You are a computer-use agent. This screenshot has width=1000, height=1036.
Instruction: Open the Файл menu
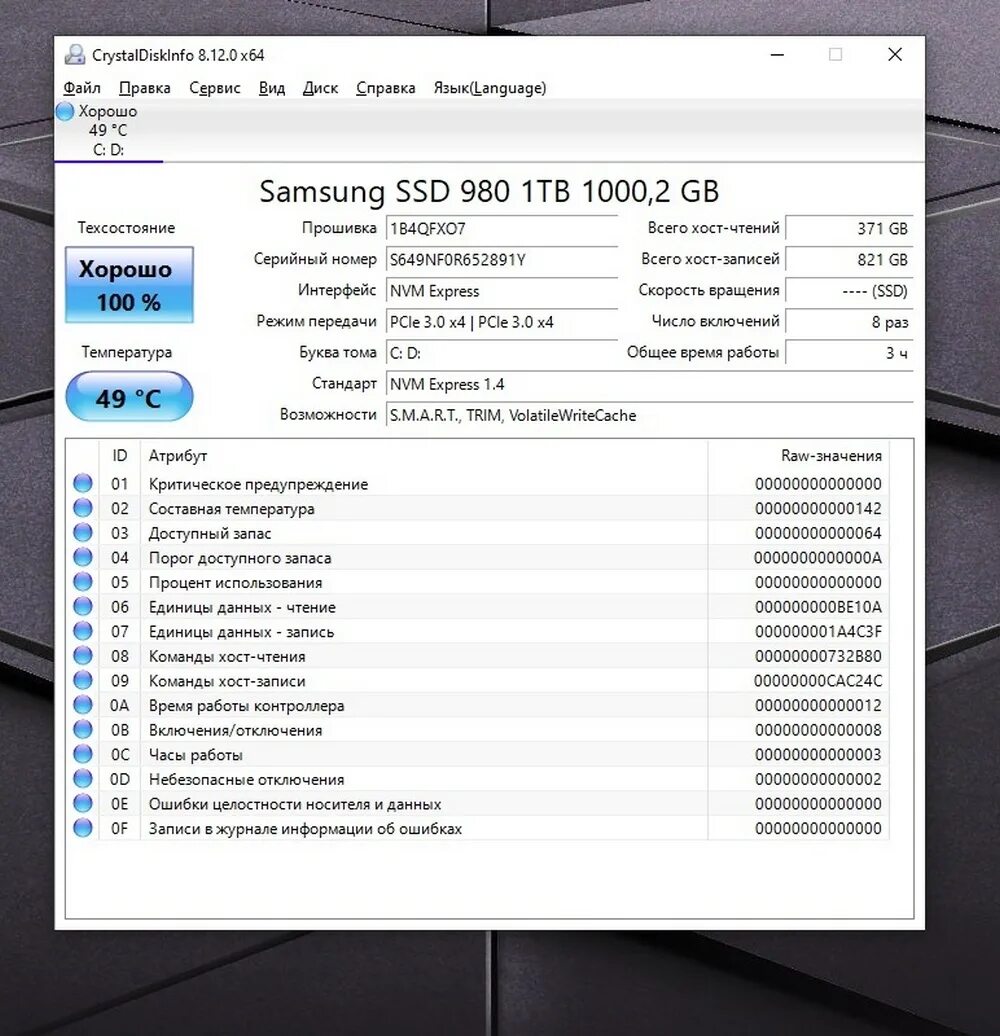pyautogui.click(x=82, y=88)
